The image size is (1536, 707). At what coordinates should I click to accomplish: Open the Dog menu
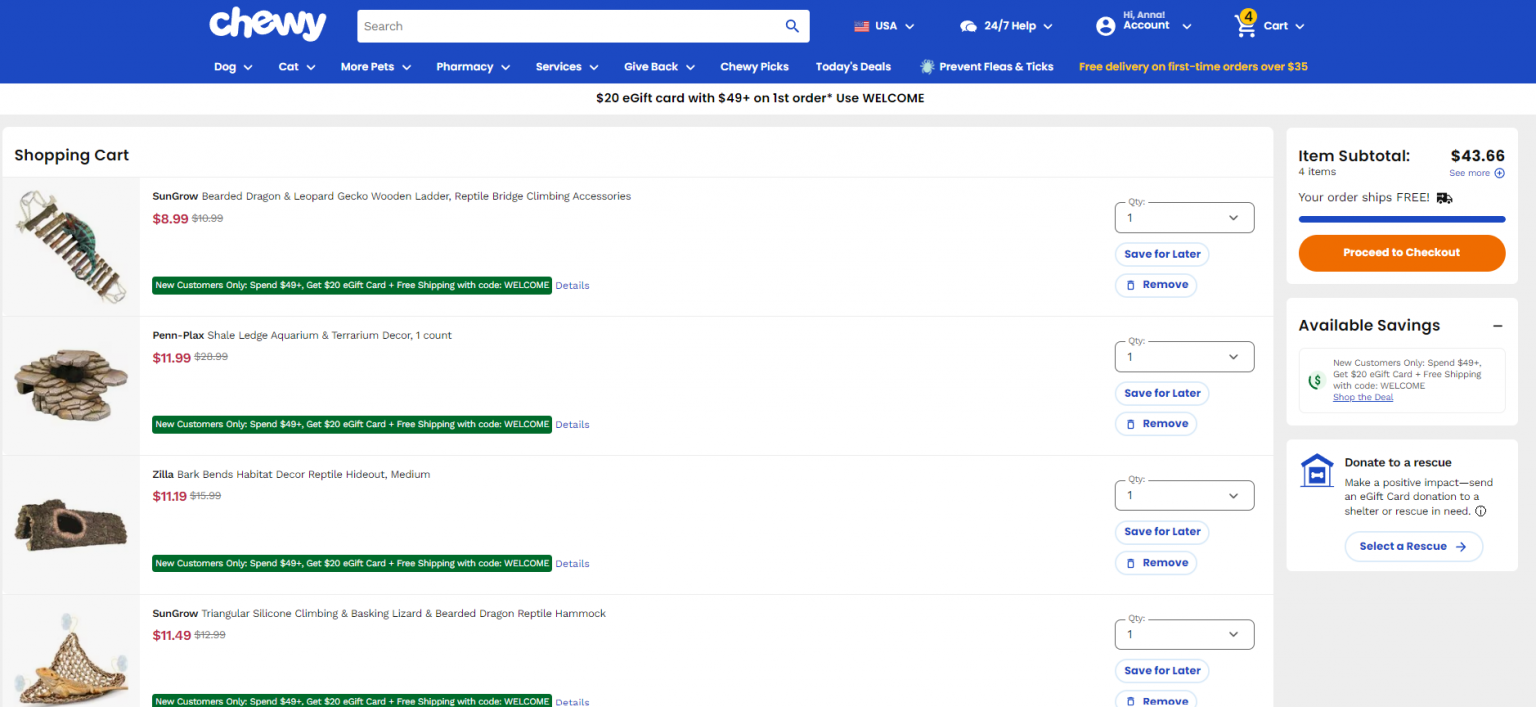click(233, 67)
